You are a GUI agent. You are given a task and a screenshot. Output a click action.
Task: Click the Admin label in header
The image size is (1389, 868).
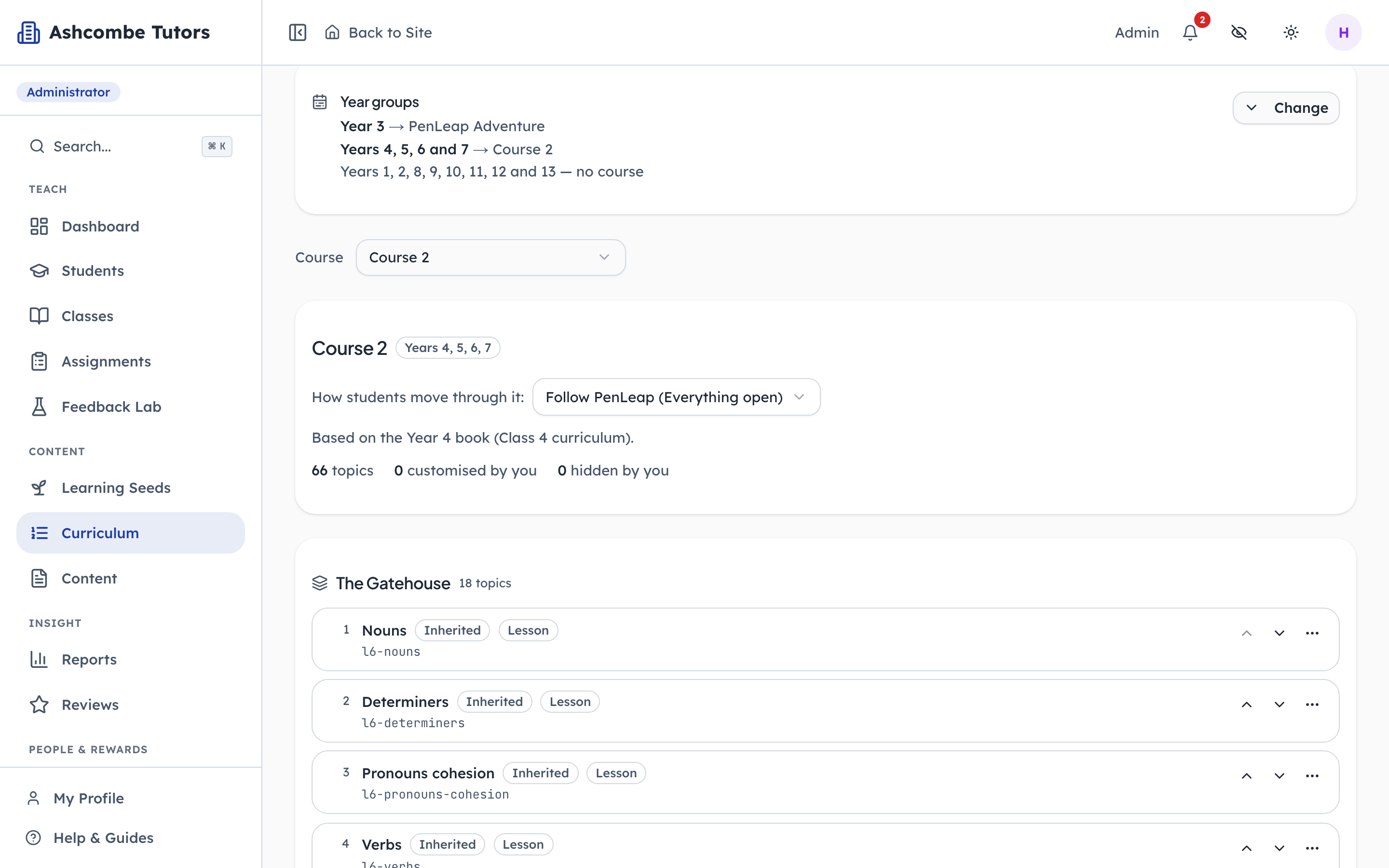coord(1136,32)
